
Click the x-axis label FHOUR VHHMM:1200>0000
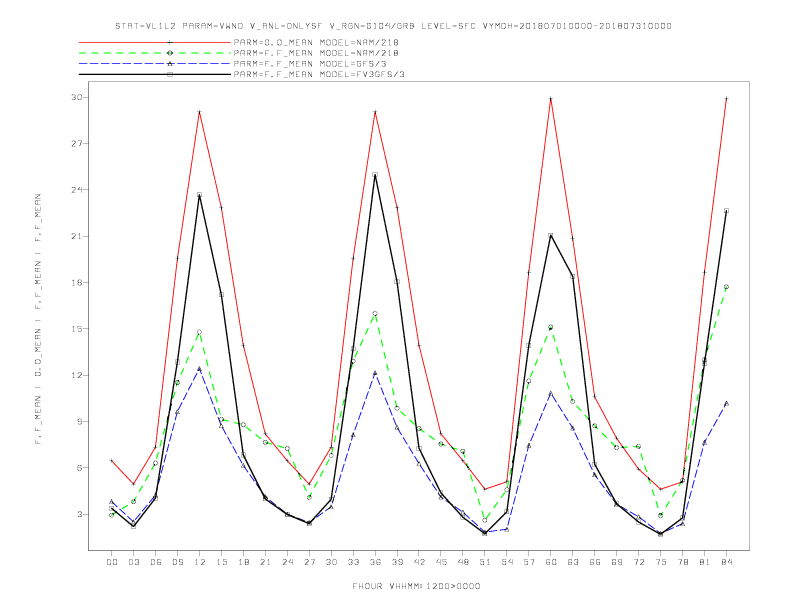[x=416, y=586]
